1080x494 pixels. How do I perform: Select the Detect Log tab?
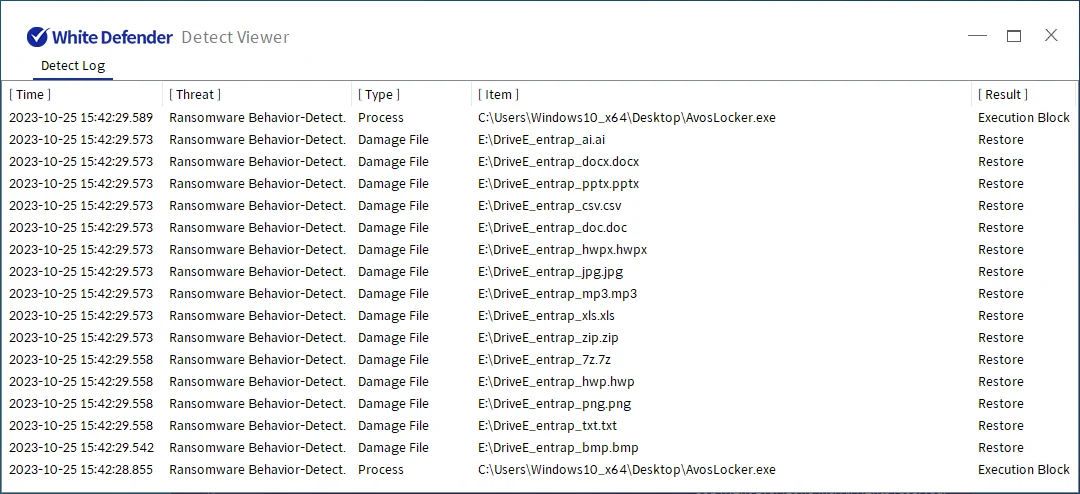(72, 66)
